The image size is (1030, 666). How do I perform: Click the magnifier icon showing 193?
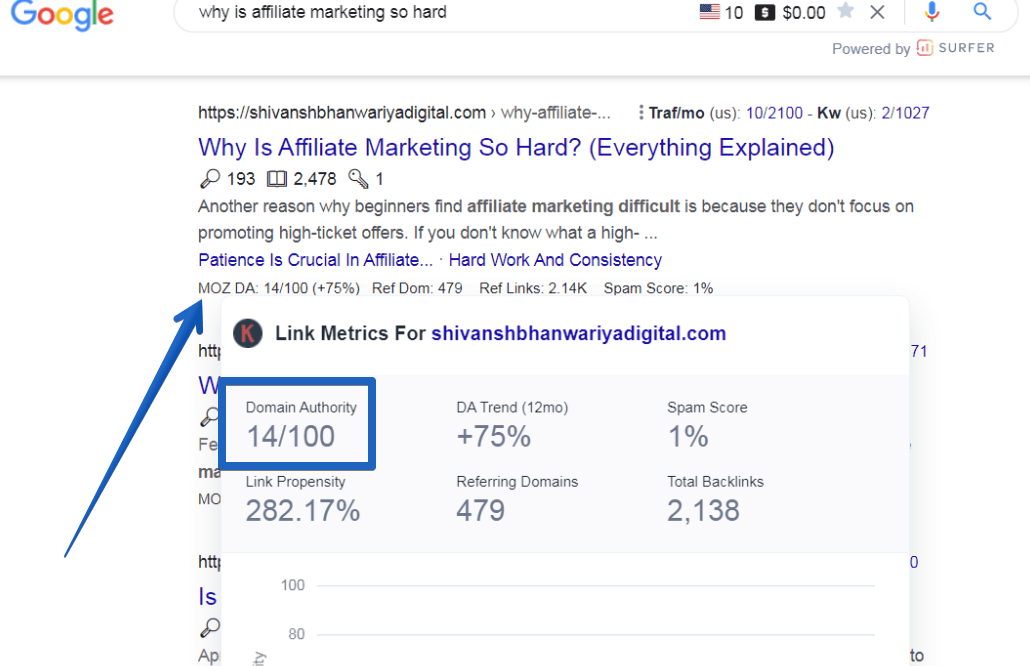210,179
